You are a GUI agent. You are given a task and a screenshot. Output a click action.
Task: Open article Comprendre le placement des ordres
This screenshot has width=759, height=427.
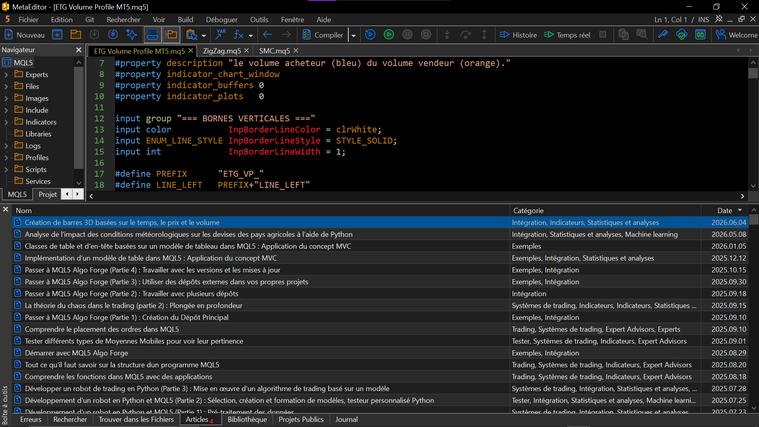[x=102, y=329]
